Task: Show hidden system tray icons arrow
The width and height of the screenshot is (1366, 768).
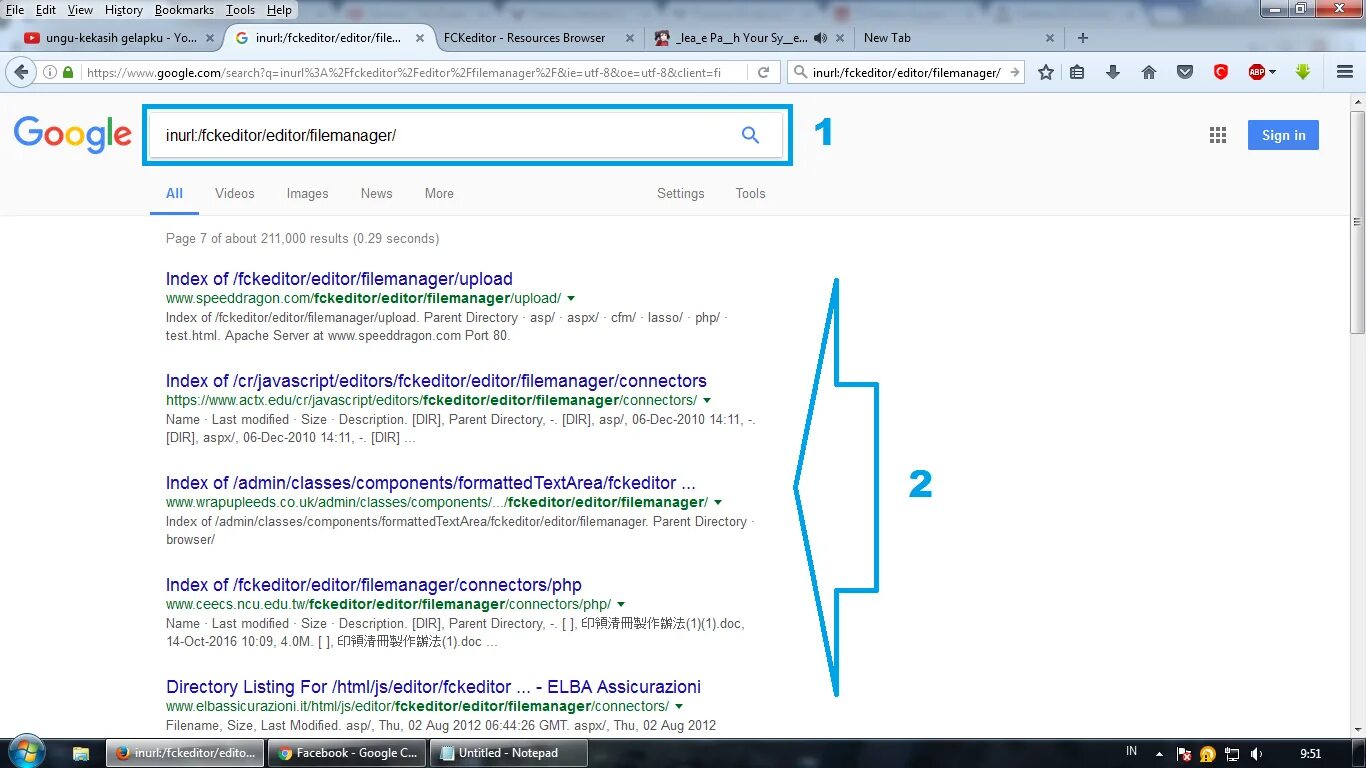Action: [x=1159, y=753]
